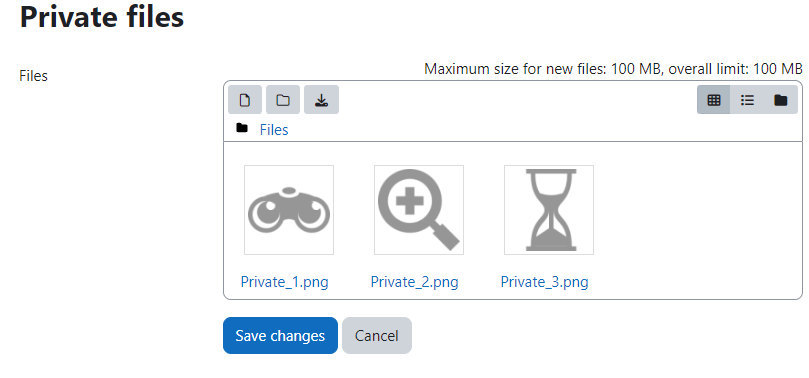
Task: Open the Private_1.png file name
Action: (x=284, y=282)
